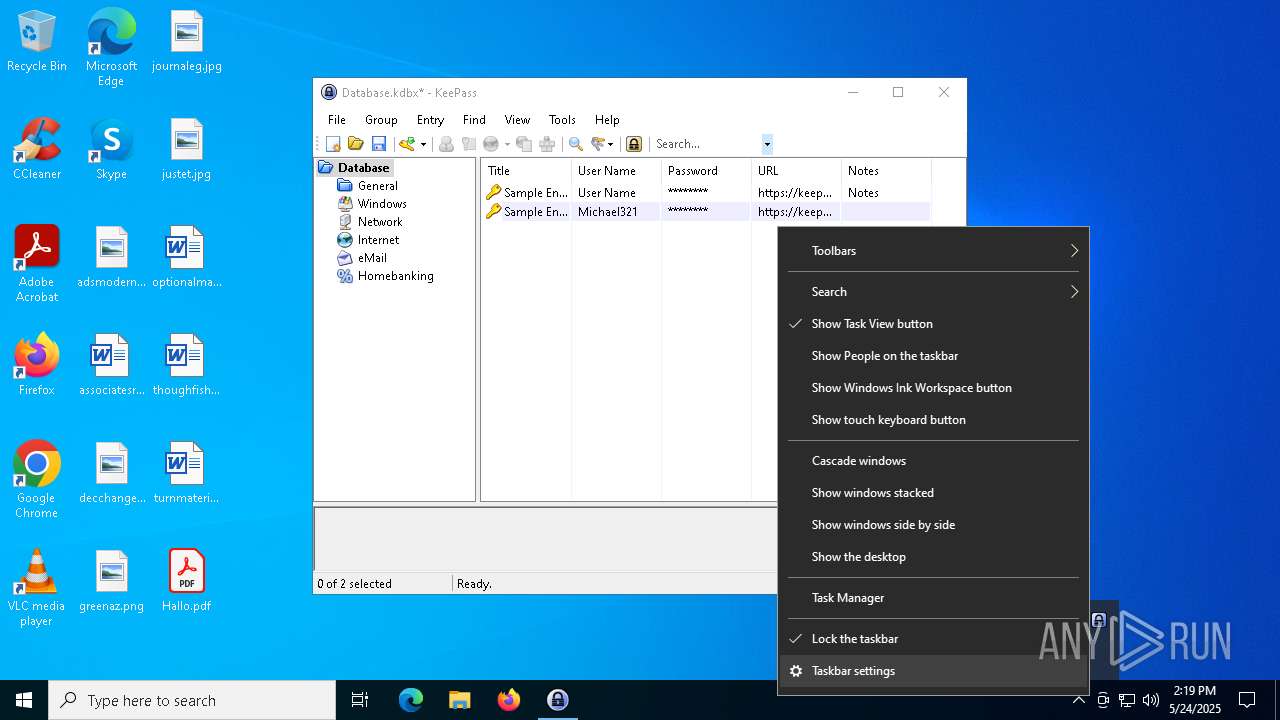Open the notification center icon
This screenshot has height=720, width=1280.
pos(1247,700)
